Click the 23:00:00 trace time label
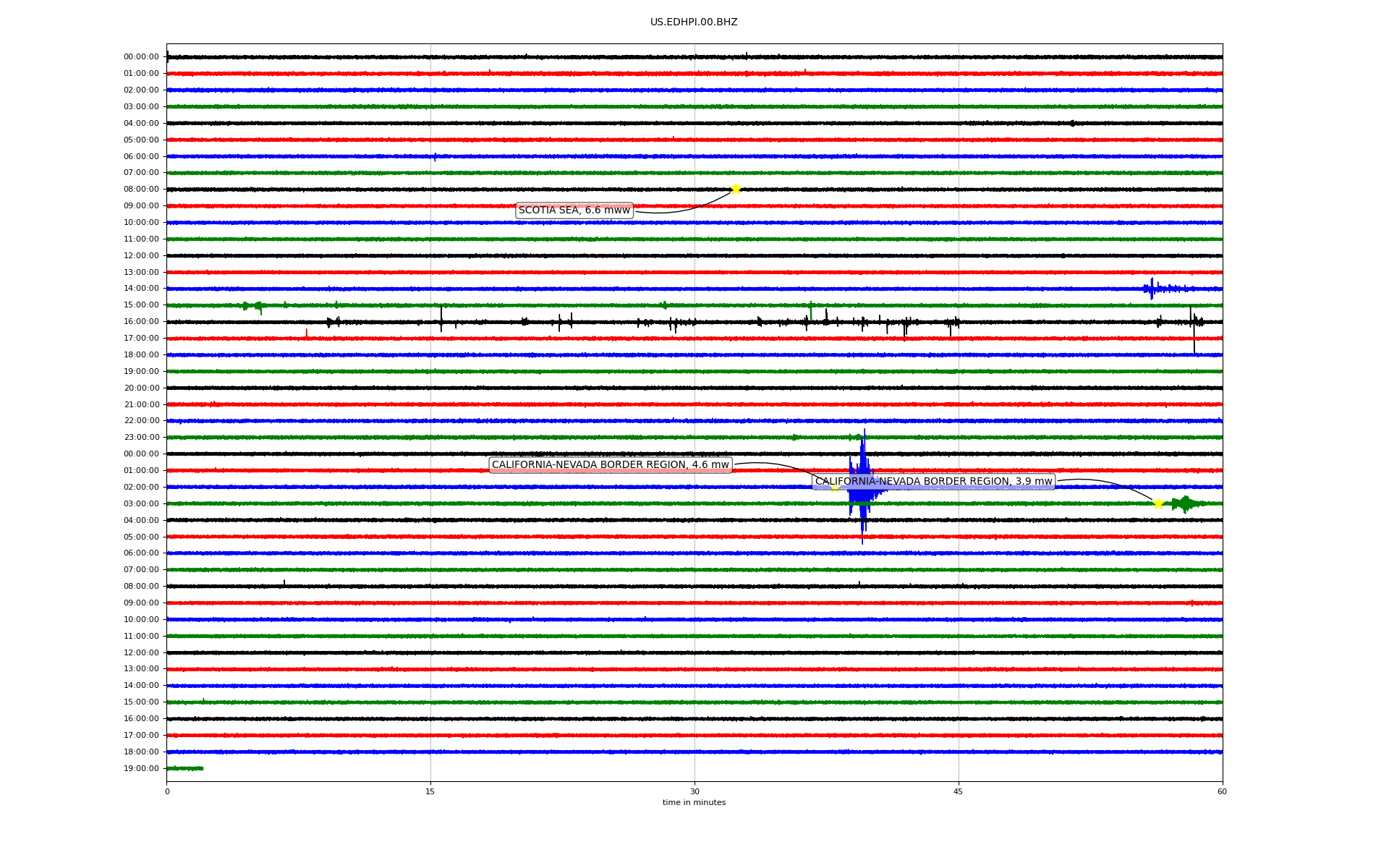This screenshot has width=1389, height=868. 141,438
